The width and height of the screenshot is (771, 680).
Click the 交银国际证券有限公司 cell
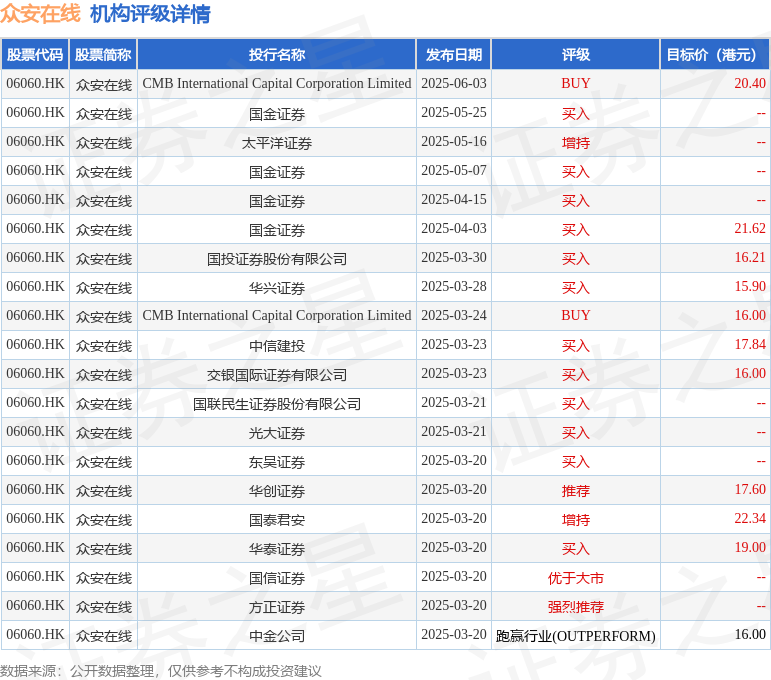[277, 375]
